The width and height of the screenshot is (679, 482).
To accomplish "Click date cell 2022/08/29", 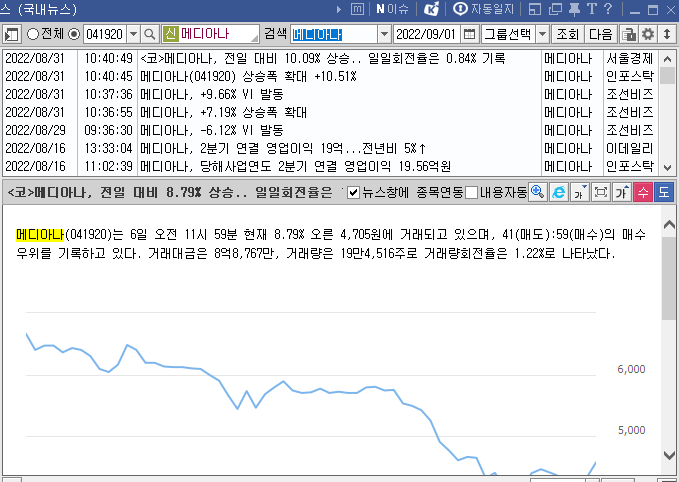I will [36, 130].
